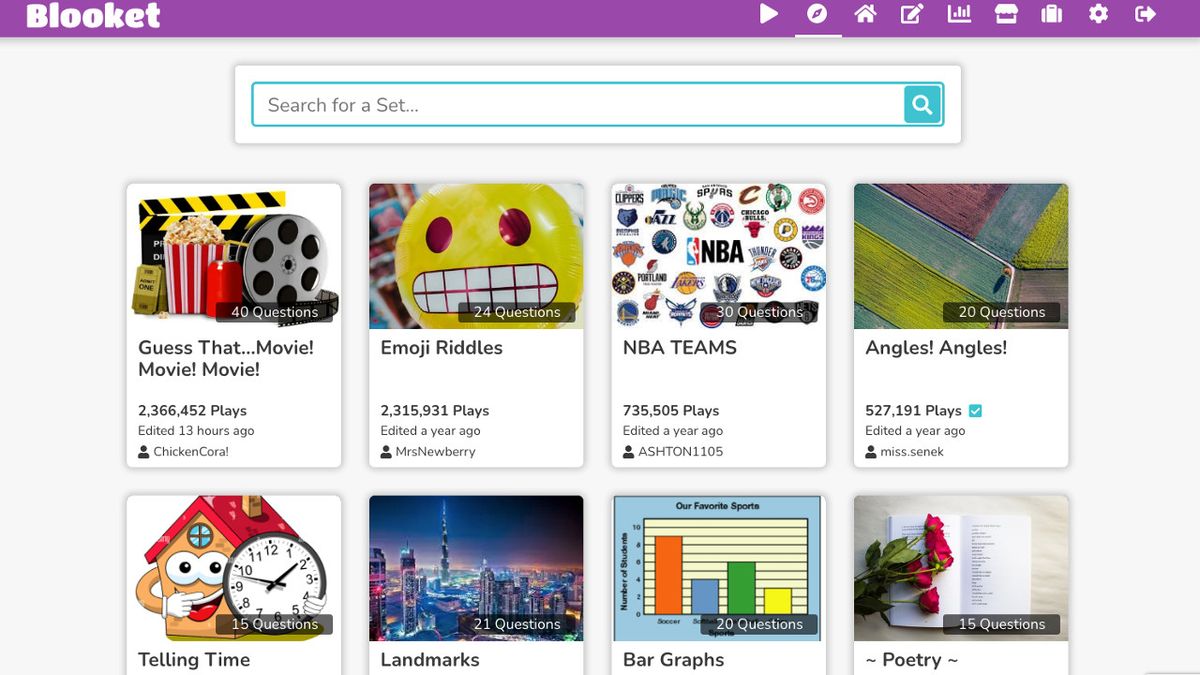Open the Home icon in the navbar
Image resolution: width=1200 pixels, height=675 pixels.
(x=866, y=14)
